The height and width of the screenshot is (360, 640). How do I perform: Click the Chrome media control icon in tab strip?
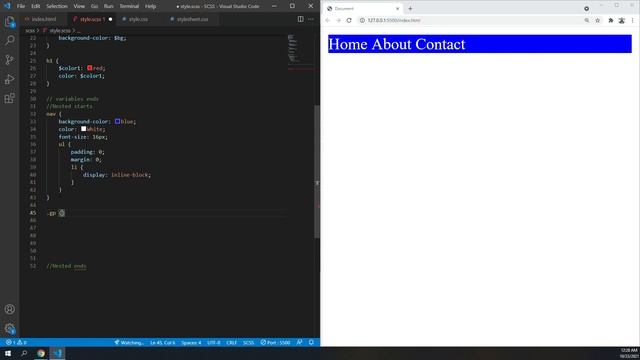click(x=587, y=9)
